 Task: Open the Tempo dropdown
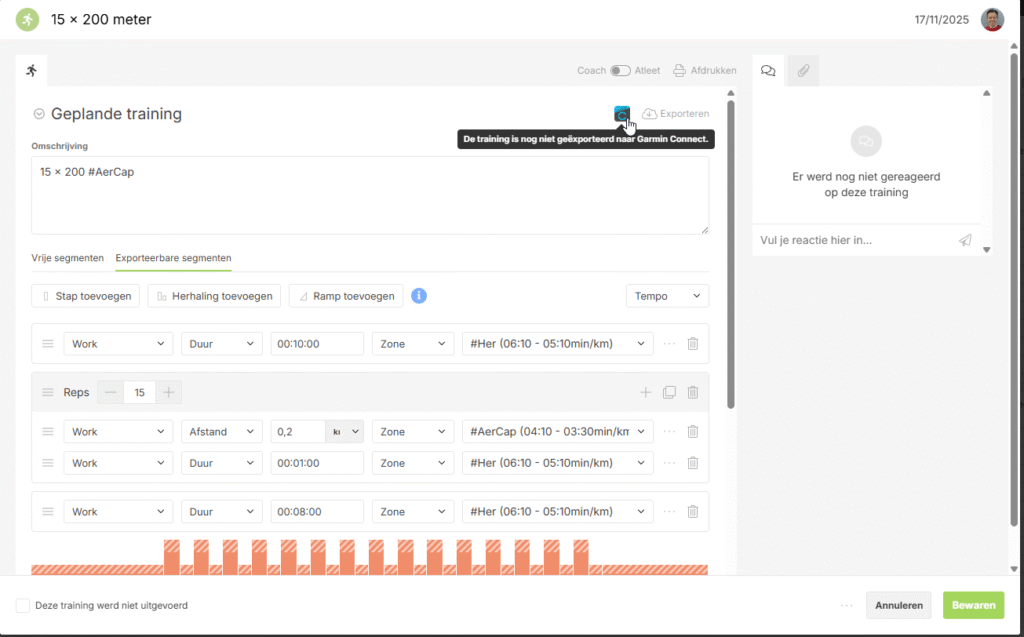tap(667, 296)
